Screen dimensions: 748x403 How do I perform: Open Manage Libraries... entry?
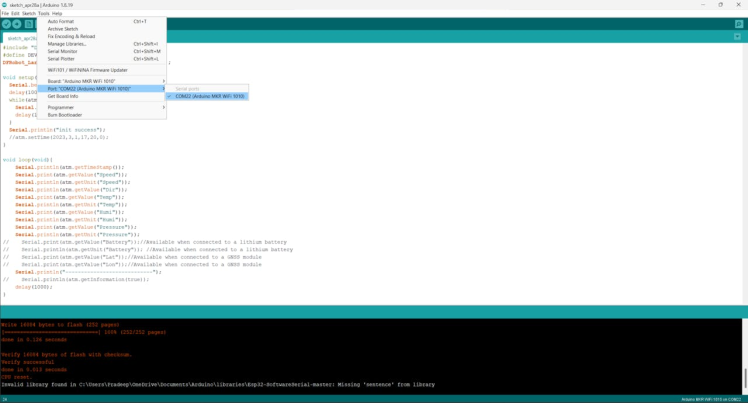[x=102, y=44]
